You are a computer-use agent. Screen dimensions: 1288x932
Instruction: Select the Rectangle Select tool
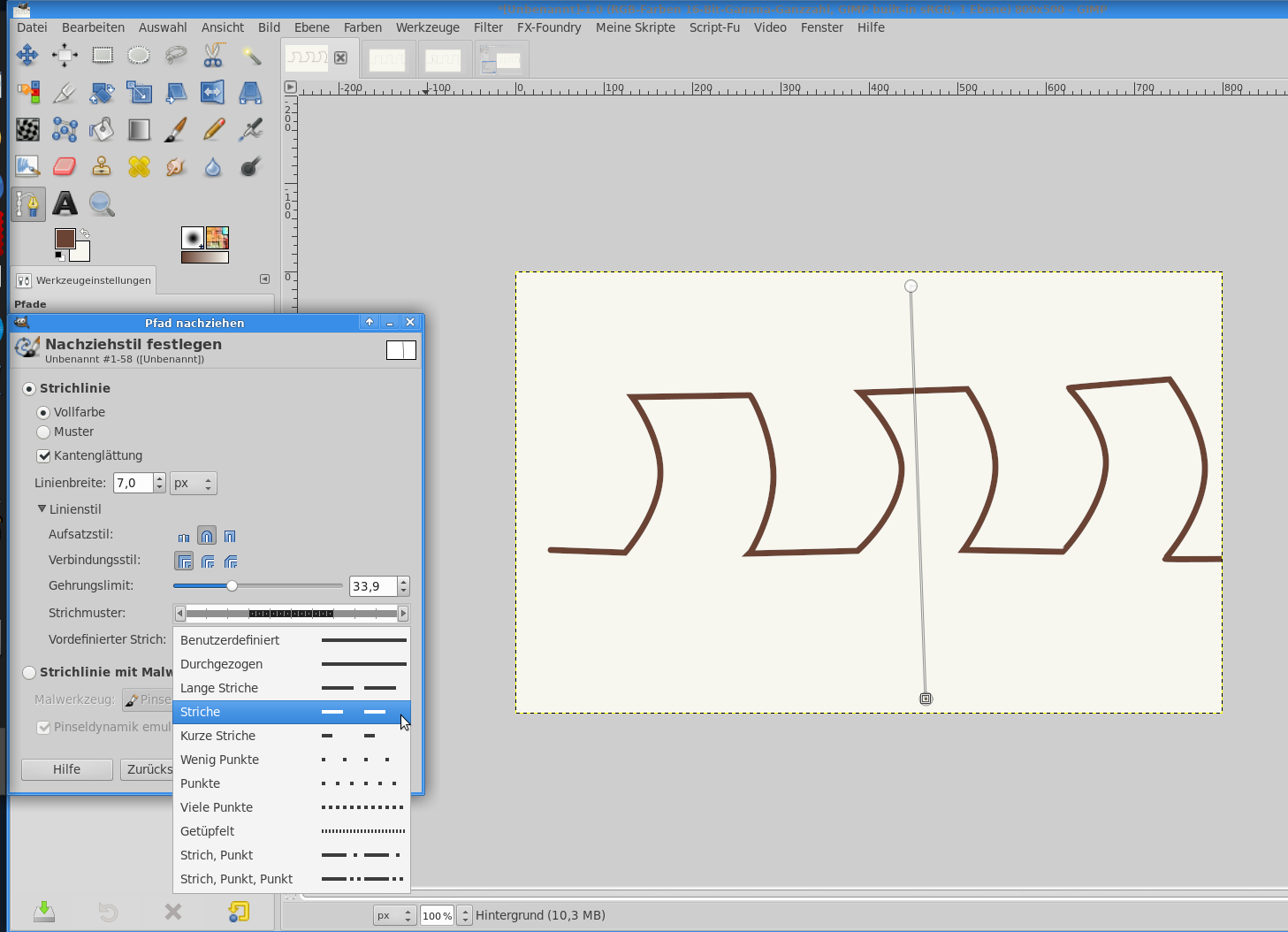(x=103, y=56)
